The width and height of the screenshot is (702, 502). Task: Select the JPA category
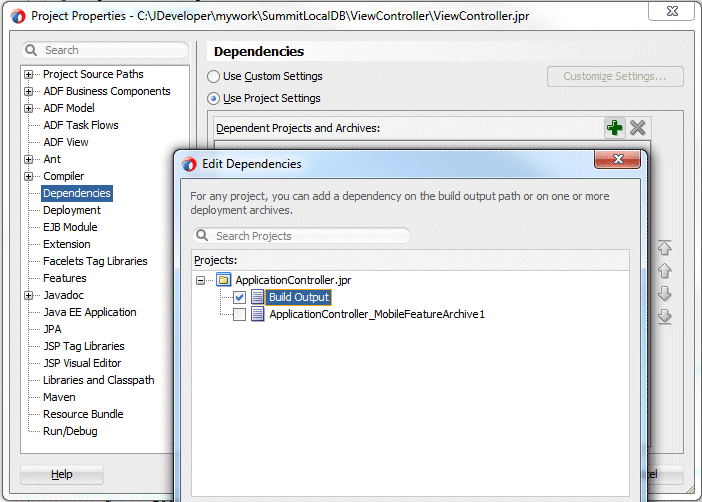52,329
